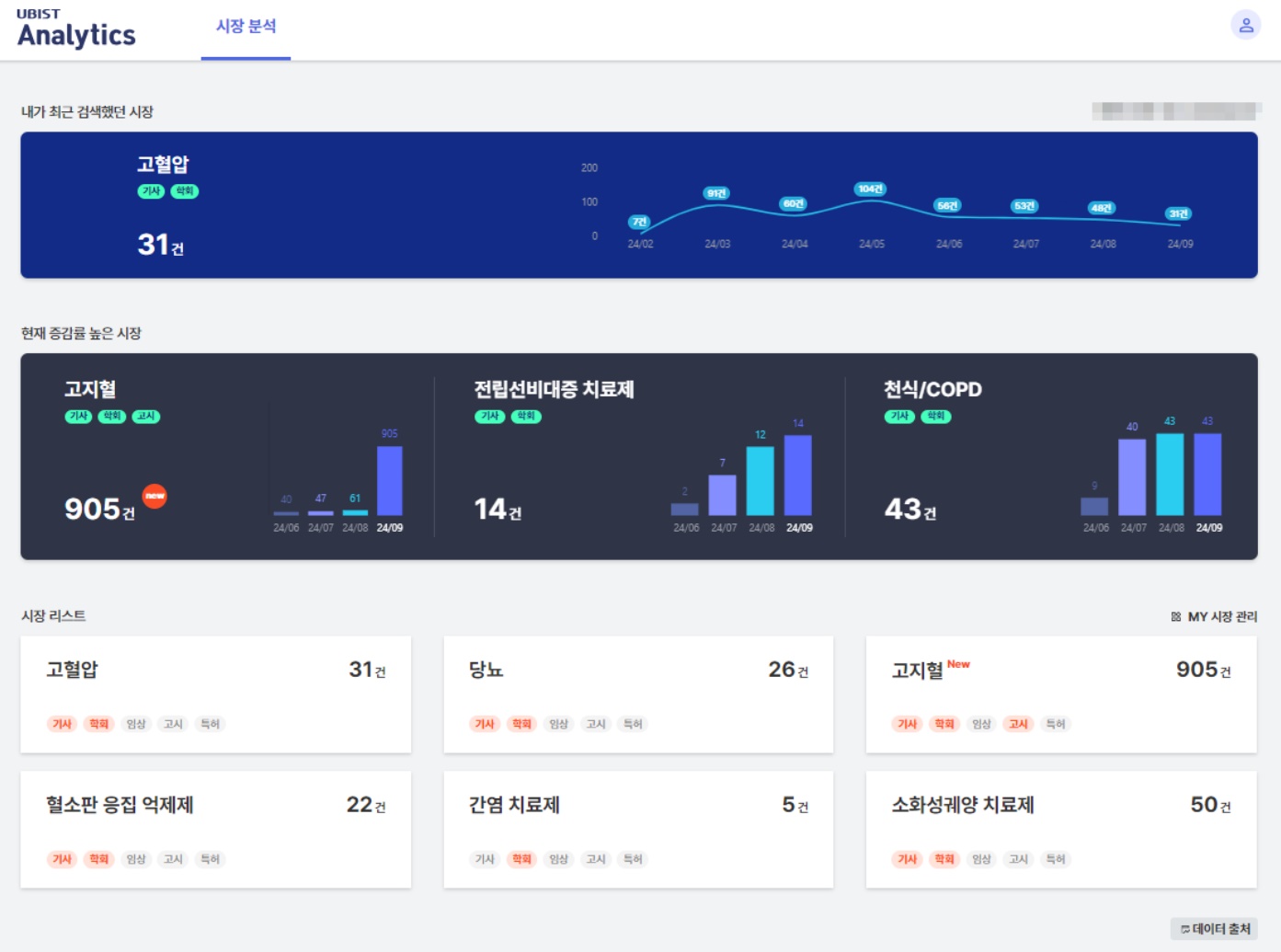Select the 천식/COPD trending panel
Screen dimensions: 1281x952
point(1051,456)
